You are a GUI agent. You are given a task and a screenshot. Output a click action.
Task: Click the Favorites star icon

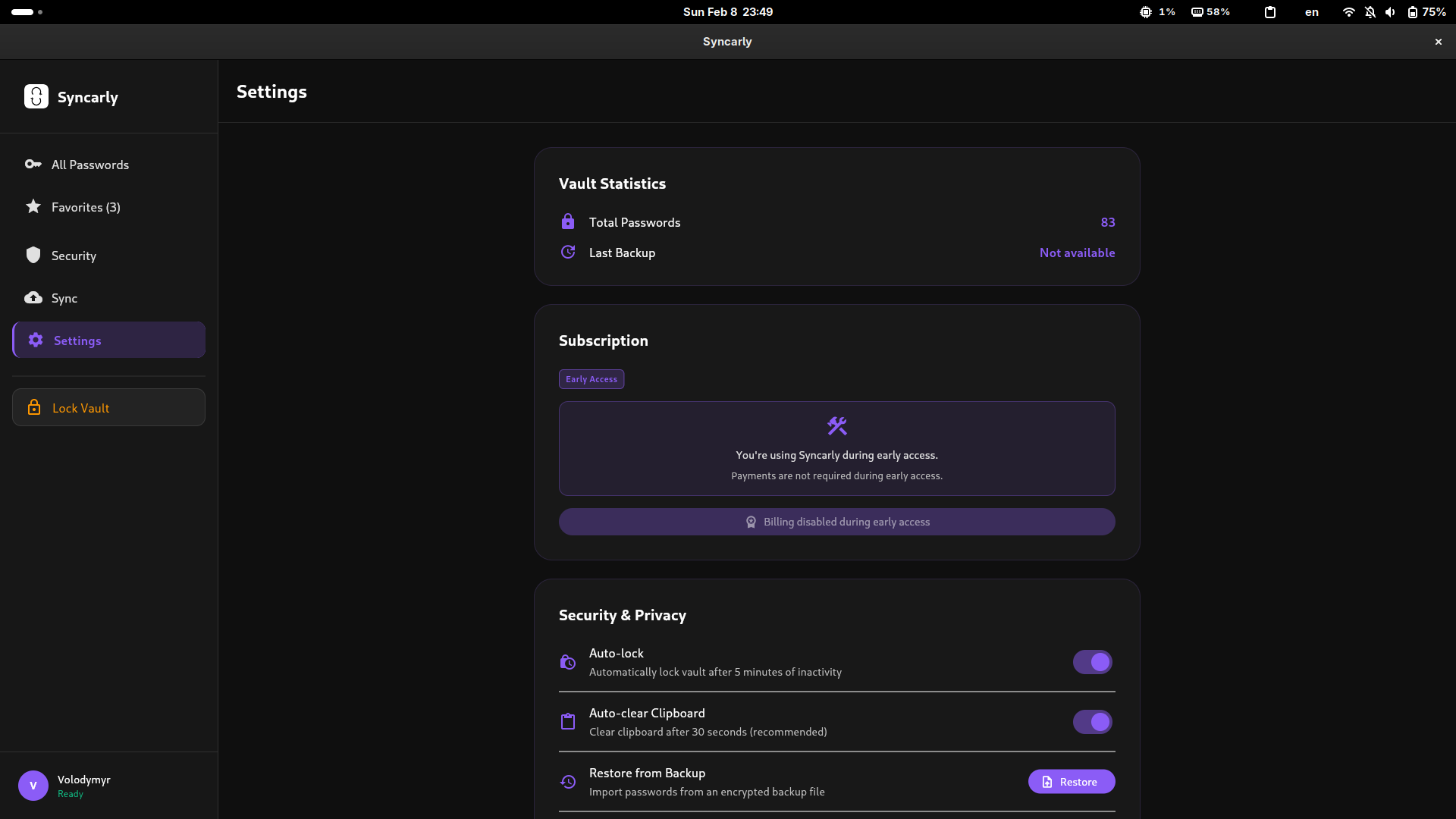point(33,206)
